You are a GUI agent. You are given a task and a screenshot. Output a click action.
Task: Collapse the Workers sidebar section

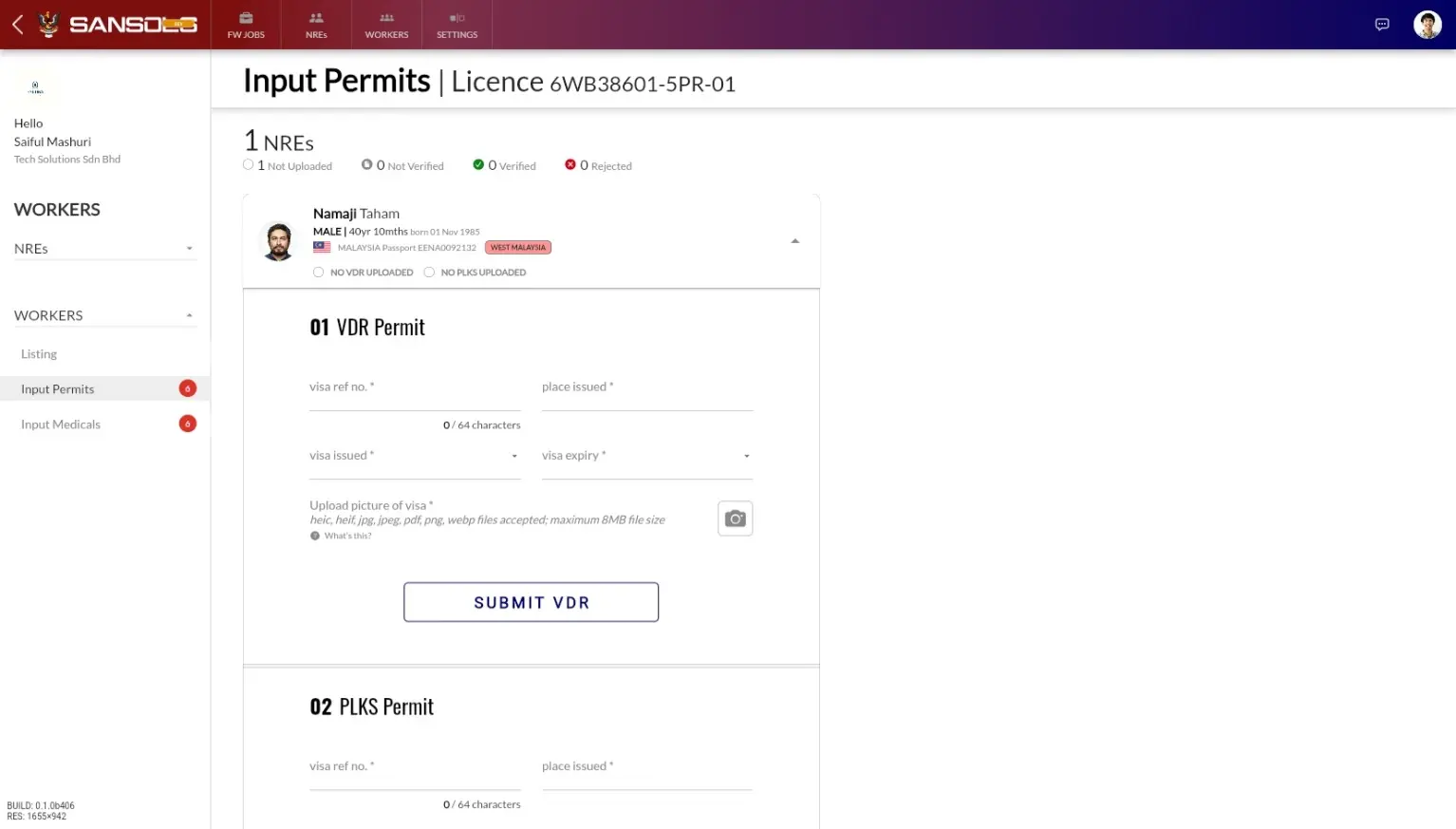pos(105,315)
